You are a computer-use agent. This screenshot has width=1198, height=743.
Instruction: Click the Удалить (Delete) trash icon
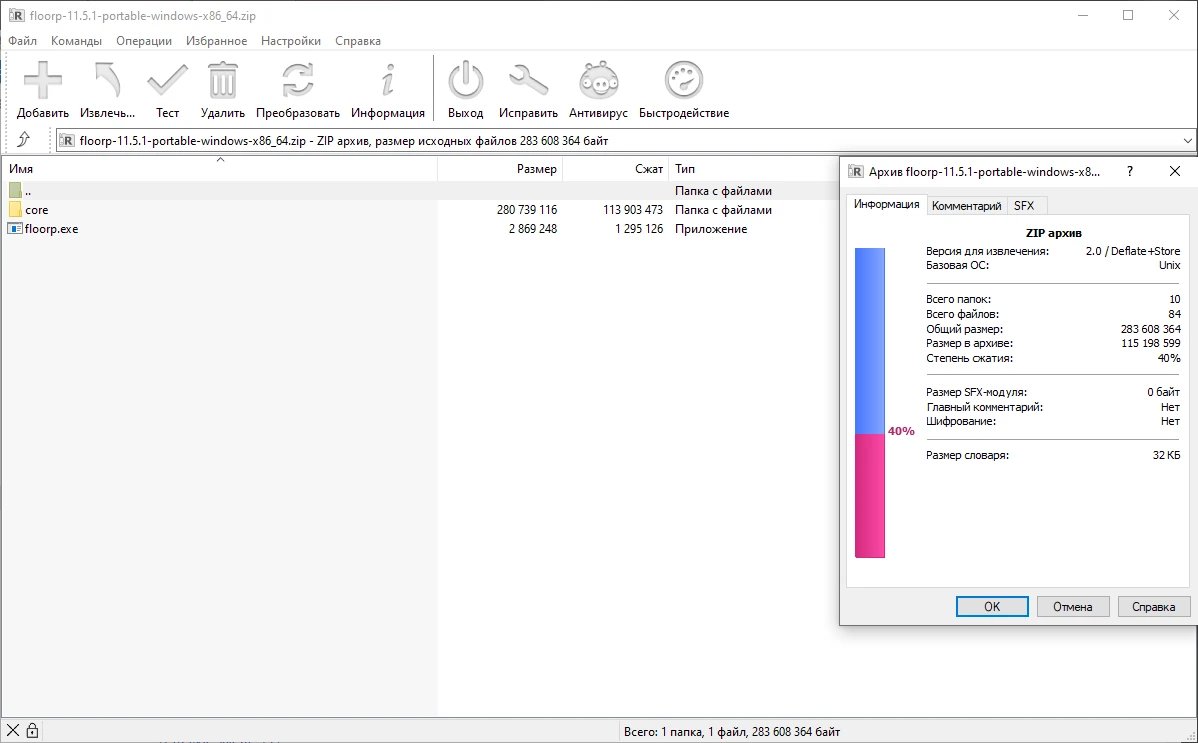click(x=222, y=89)
